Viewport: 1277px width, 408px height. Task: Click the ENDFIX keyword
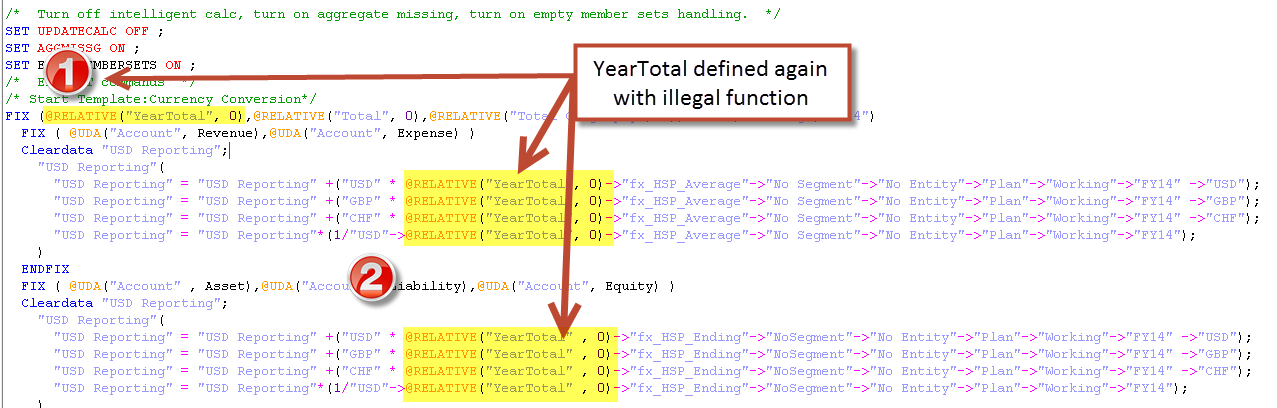45,269
